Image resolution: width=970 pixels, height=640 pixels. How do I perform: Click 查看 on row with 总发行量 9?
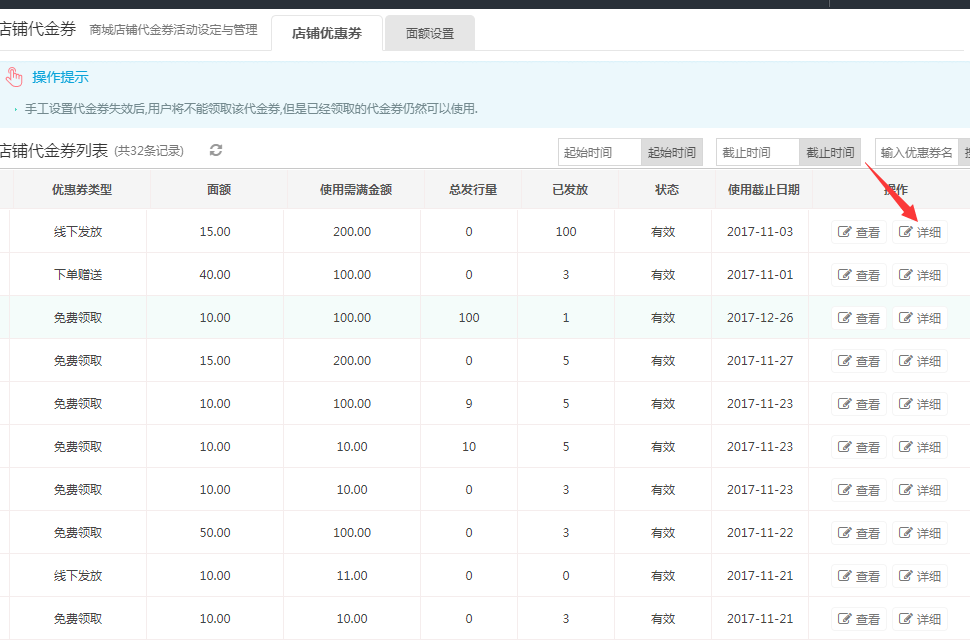(859, 404)
